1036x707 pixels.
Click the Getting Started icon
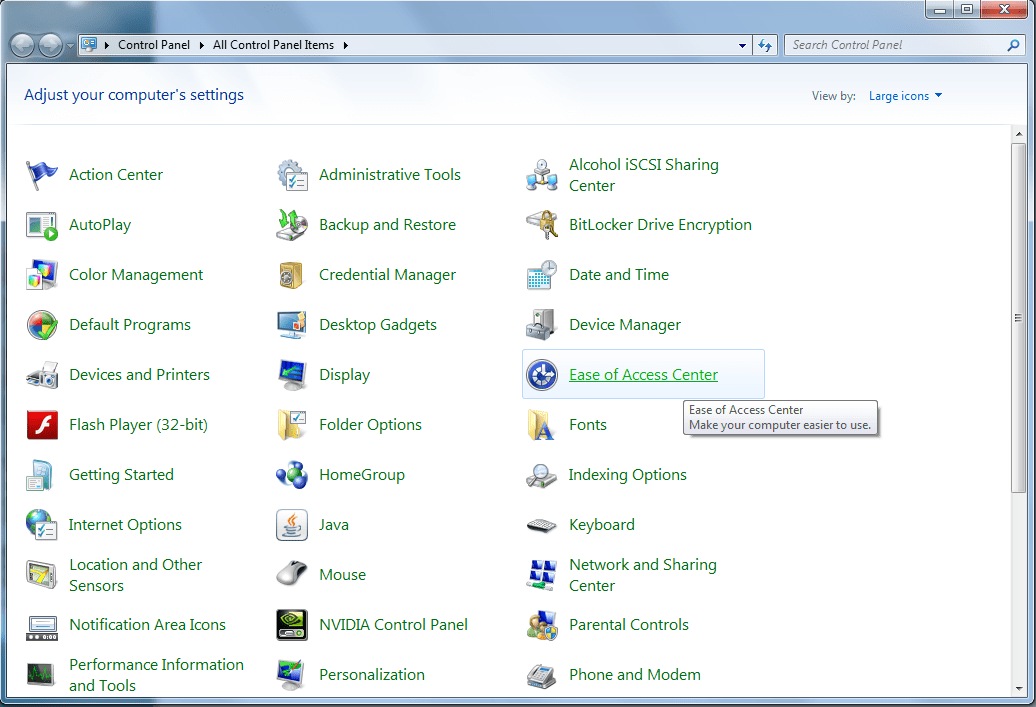[x=42, y=475]
